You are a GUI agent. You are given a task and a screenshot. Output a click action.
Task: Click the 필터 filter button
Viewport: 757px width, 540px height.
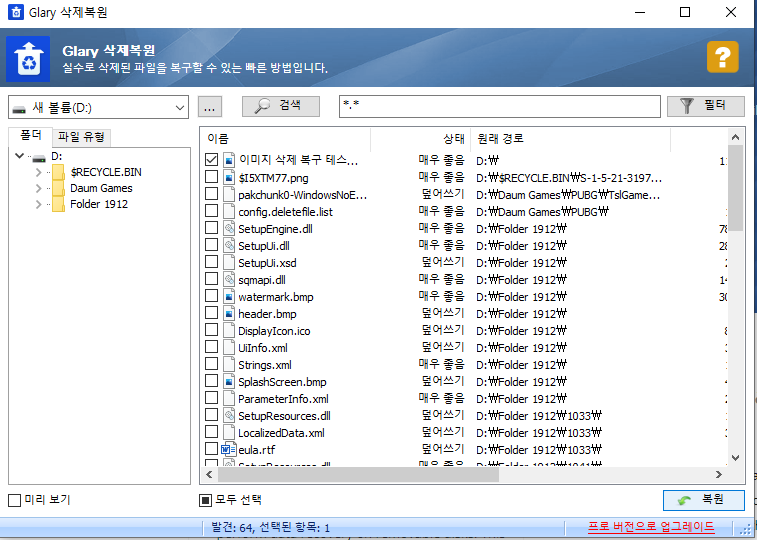(x=705, y=106)
